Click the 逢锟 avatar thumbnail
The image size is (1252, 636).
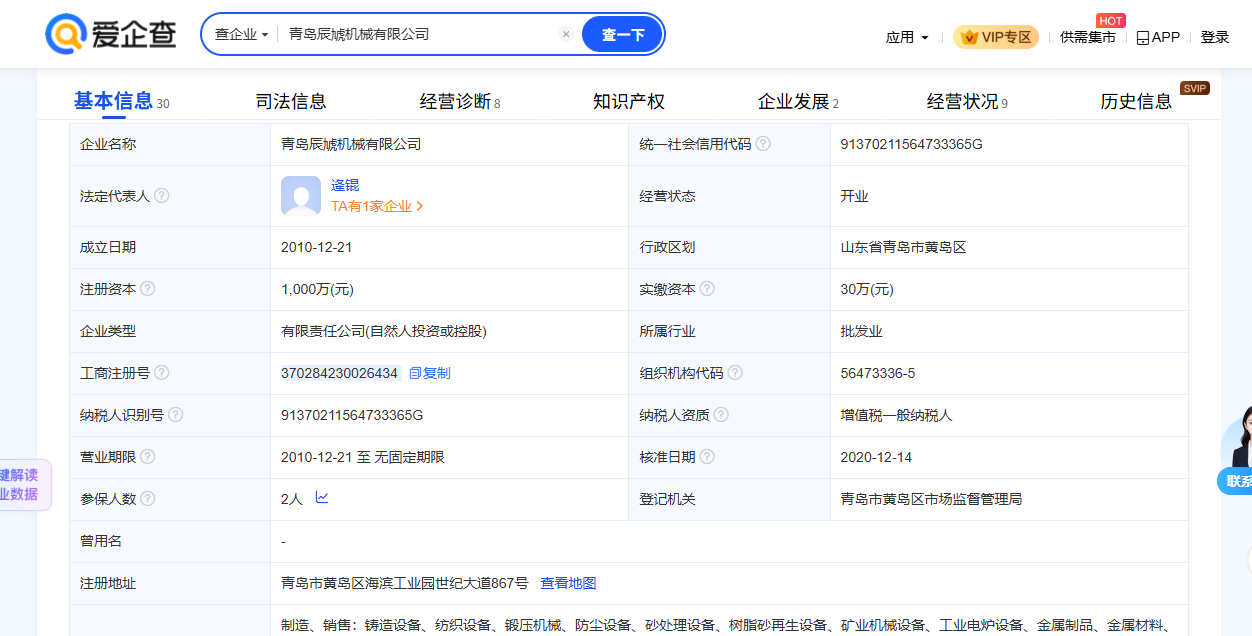point(301,196)
